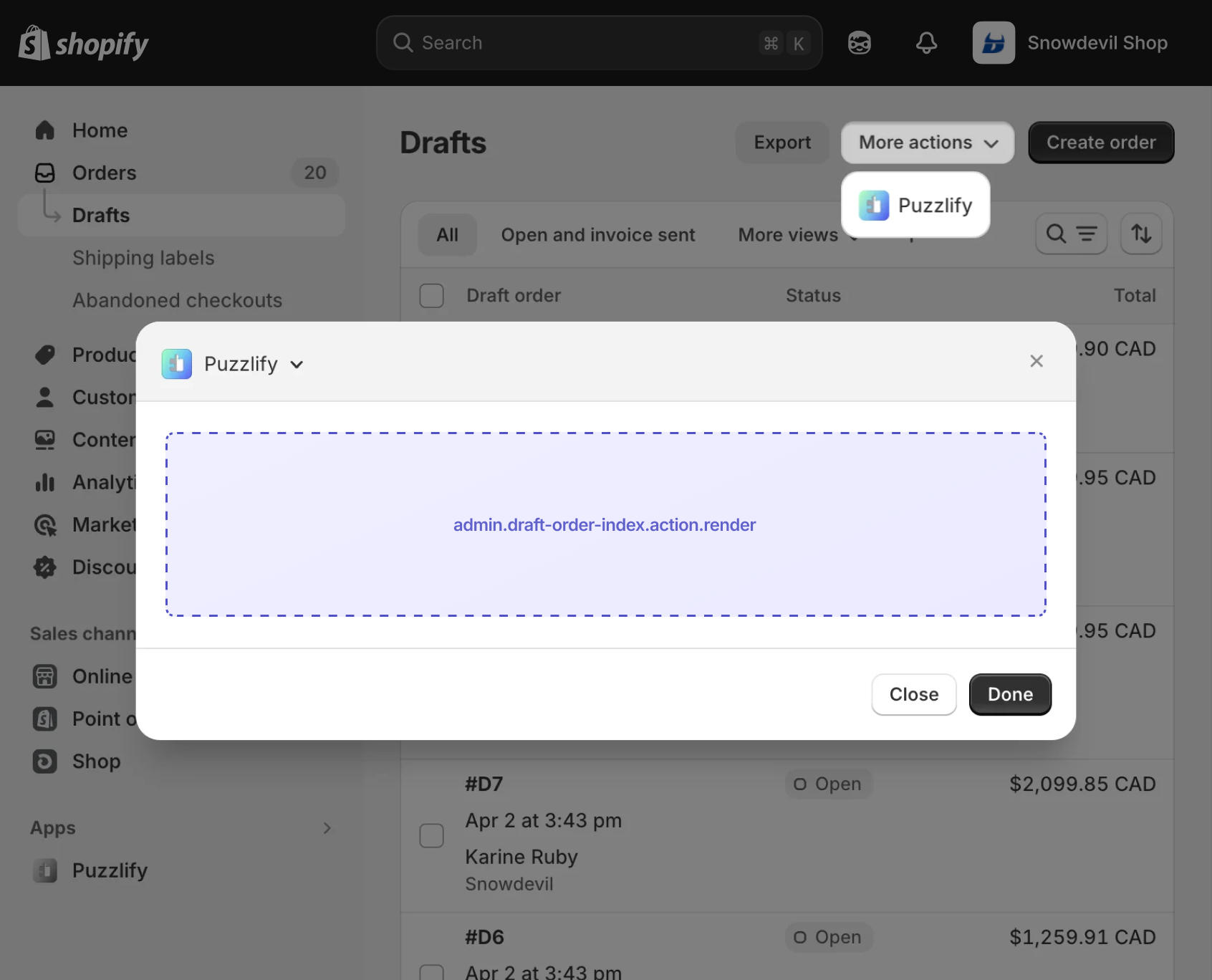Click the Orders inbox icon in sidebar

coord(45,173)
